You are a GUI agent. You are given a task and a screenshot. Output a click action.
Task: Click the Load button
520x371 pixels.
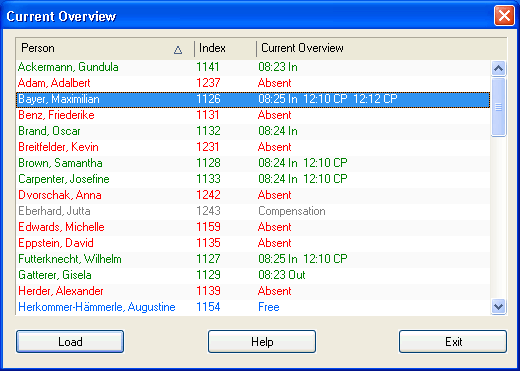[x=70, y=341]
